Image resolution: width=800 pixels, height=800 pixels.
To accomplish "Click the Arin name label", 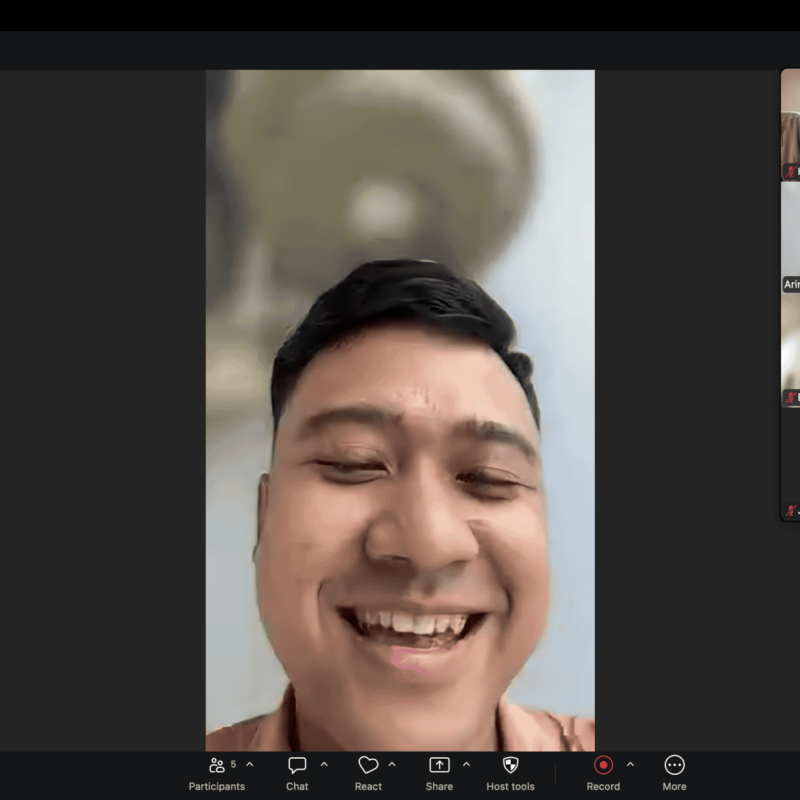I will click(792, 284).
